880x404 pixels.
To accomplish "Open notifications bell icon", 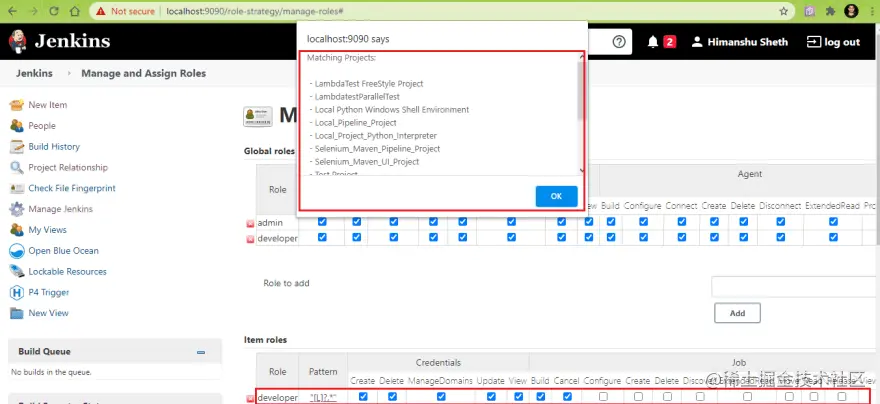I will pyautogui.click(x=653, y=42).
